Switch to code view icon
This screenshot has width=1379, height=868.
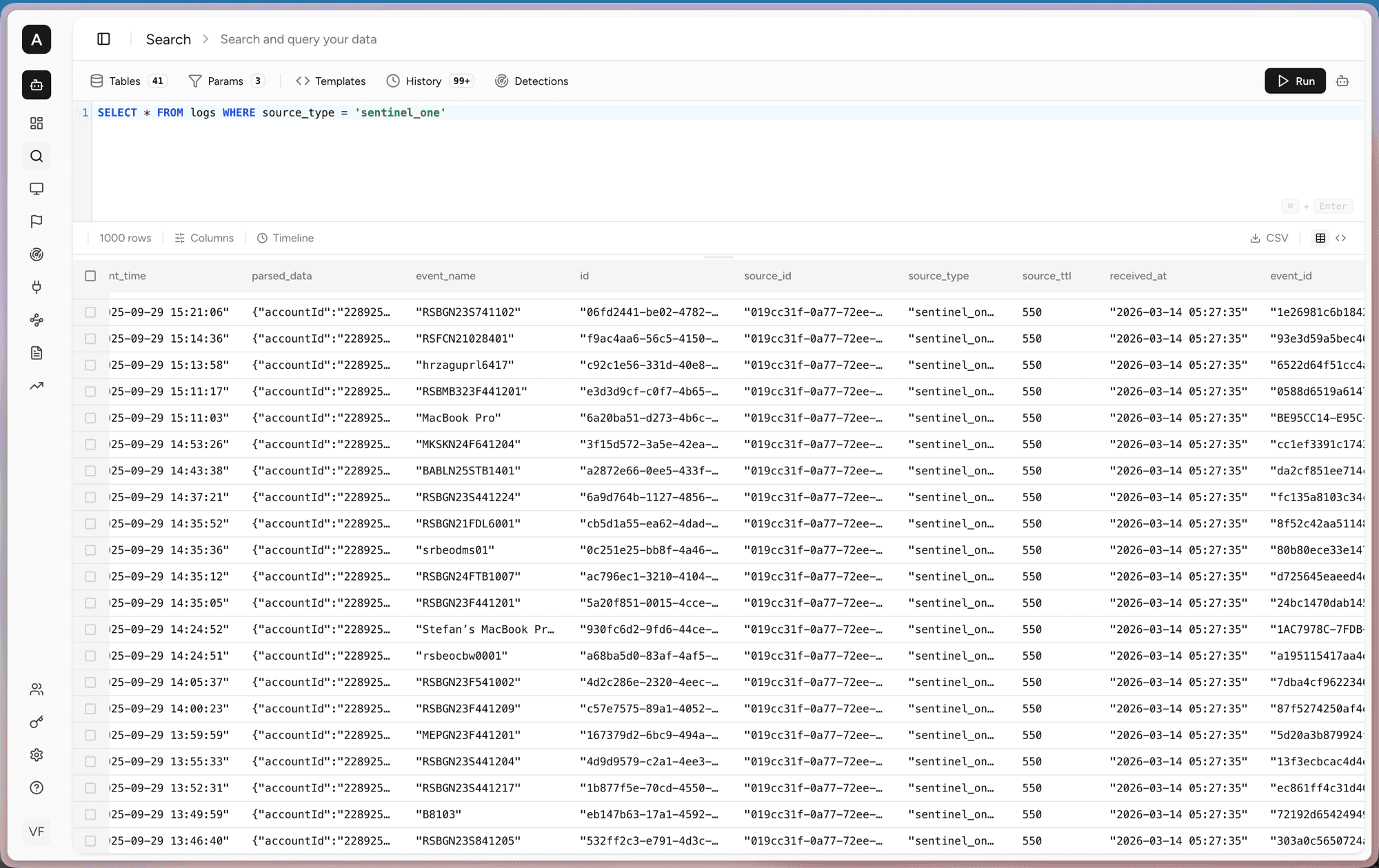click(x=1341, y=238)
